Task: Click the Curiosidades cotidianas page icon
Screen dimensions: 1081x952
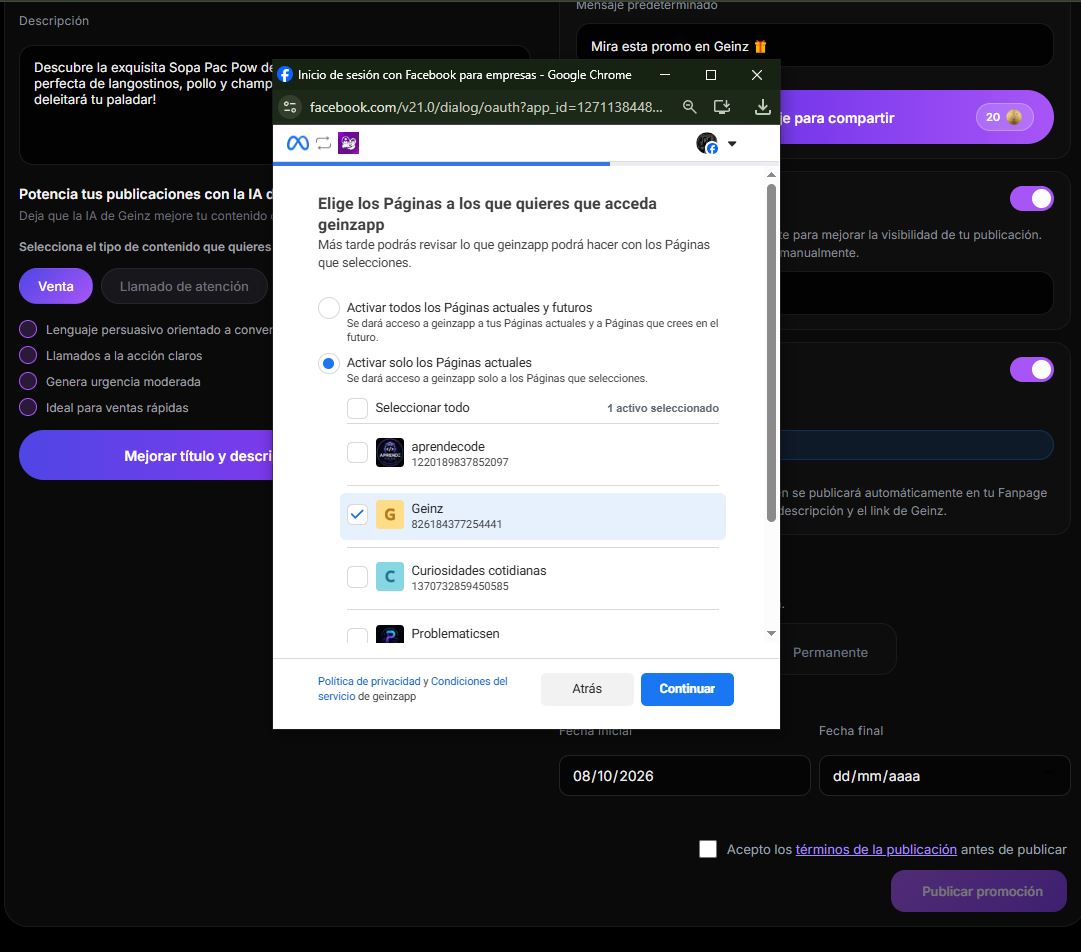Action: coord(390,576)
